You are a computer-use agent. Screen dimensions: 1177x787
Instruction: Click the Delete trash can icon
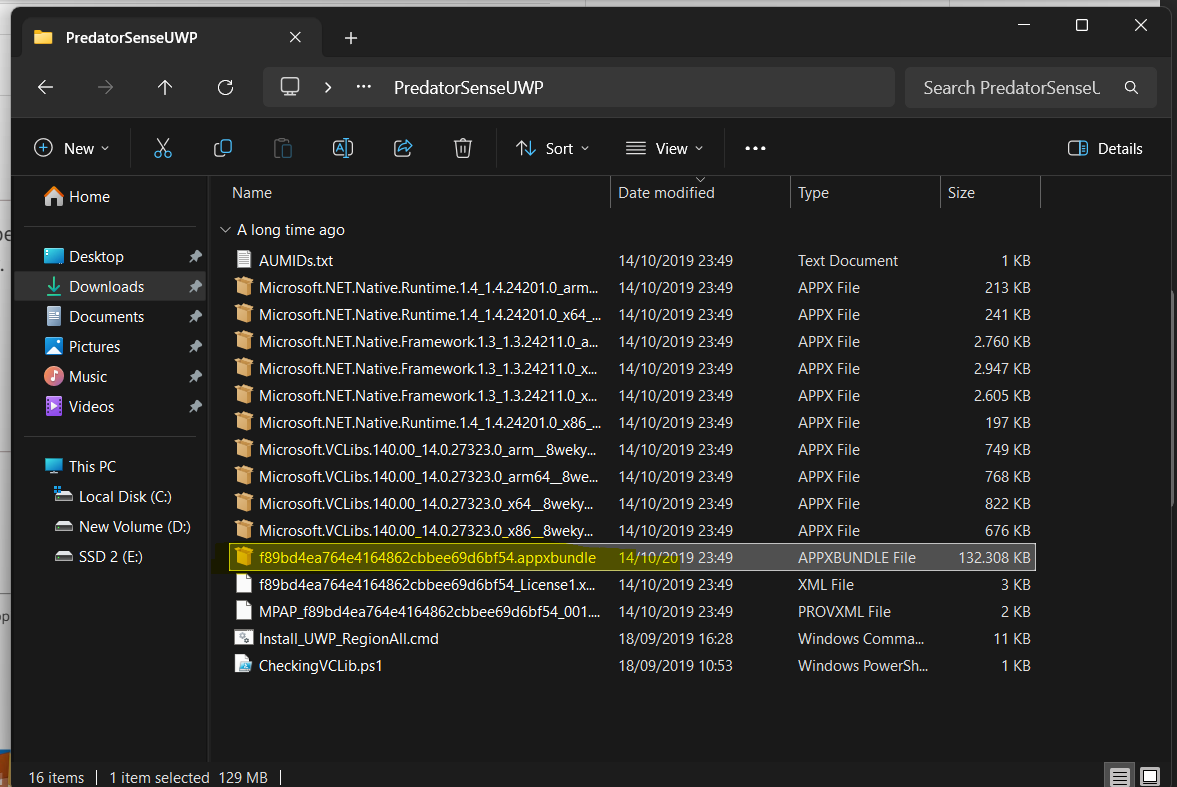pos(463,148)
